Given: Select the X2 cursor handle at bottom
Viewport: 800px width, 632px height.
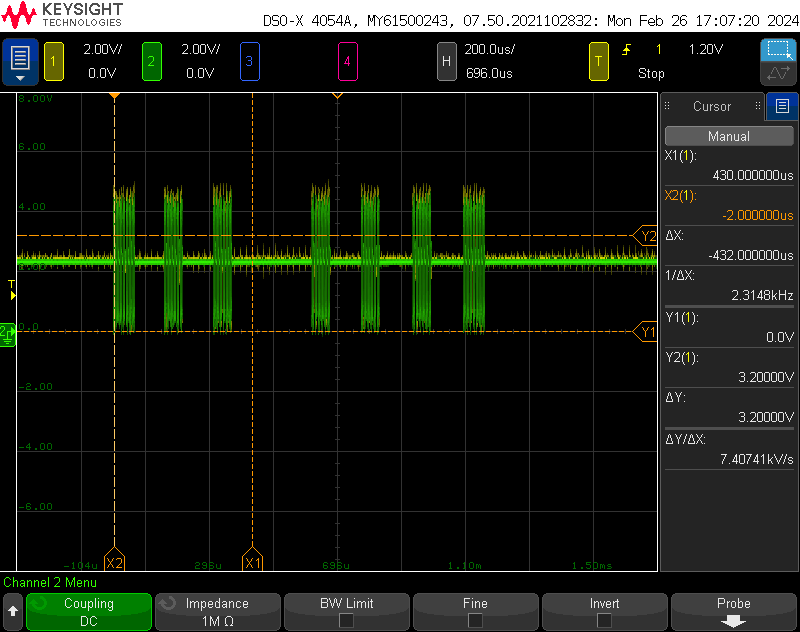Looking at the screenshot, I should tap(114, 560).
